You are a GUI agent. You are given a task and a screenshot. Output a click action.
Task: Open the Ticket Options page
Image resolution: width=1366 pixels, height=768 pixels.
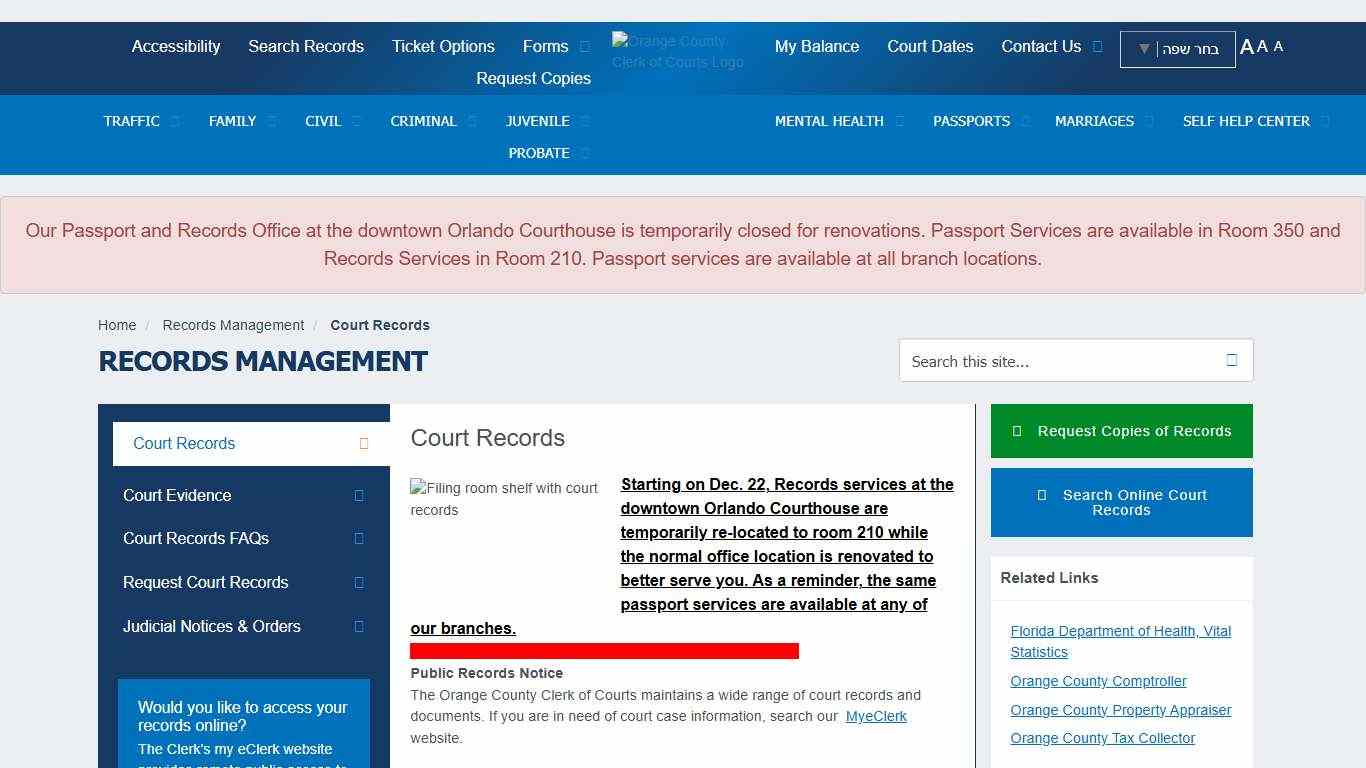443,47
